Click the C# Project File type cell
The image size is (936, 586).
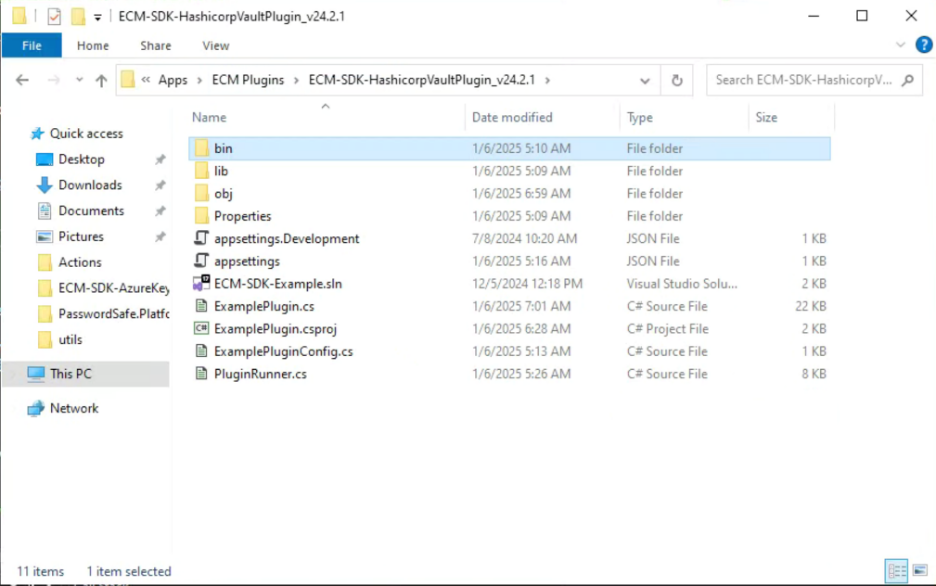(x=667, y=329)
